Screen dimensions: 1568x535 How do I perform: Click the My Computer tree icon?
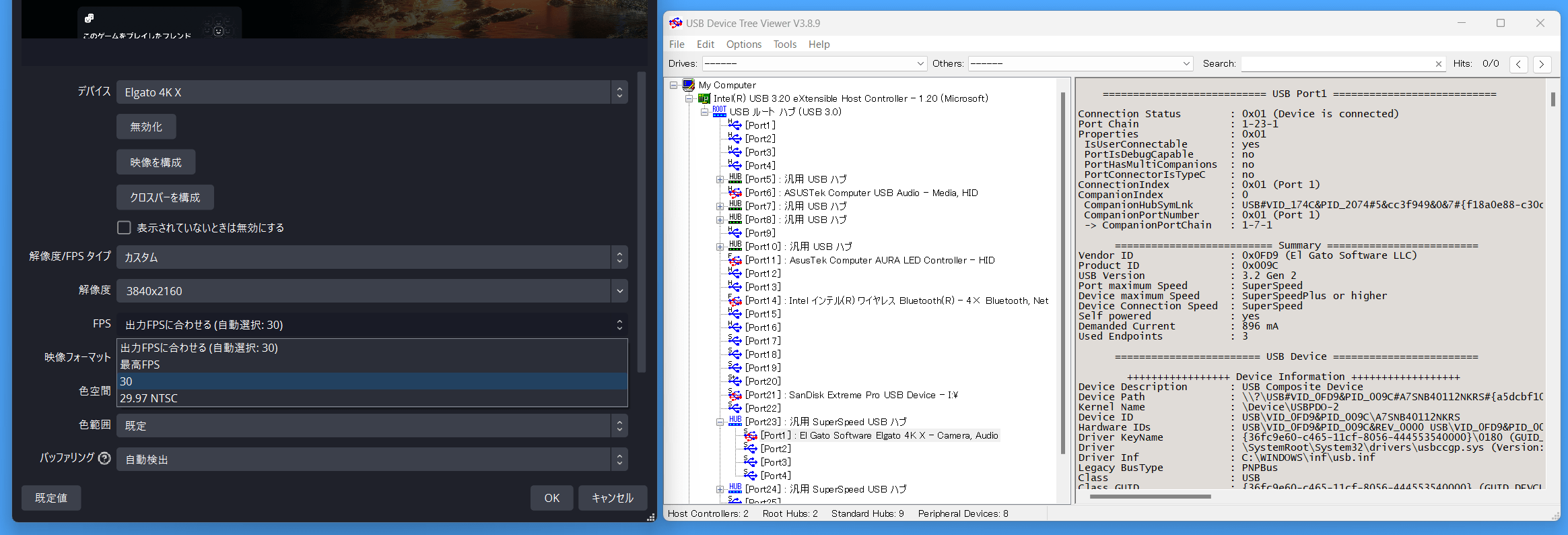[688, 85]
